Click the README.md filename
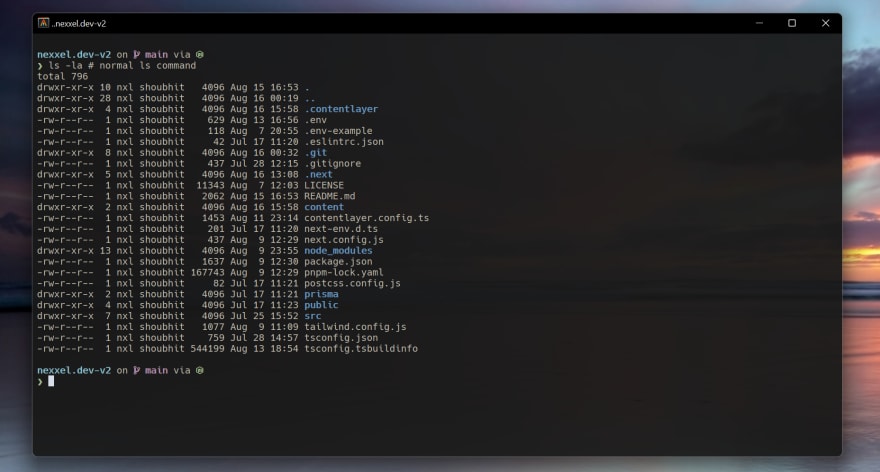This screenshot has width=880, height=472. (x=330, y=196)
